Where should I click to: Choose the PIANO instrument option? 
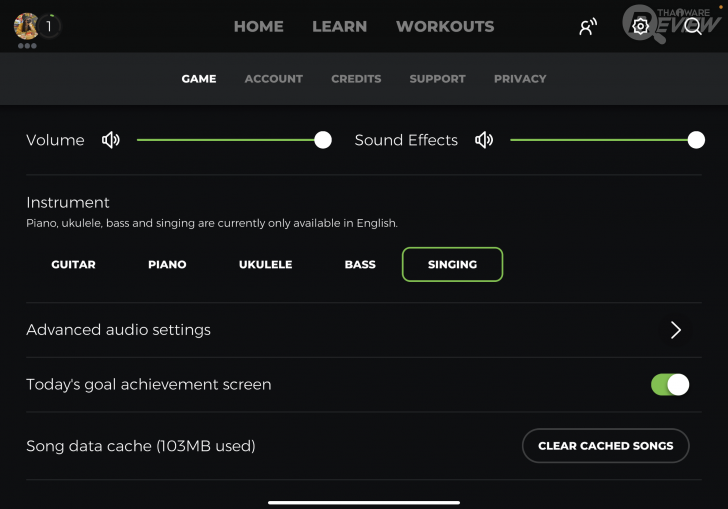pos(167,264)
